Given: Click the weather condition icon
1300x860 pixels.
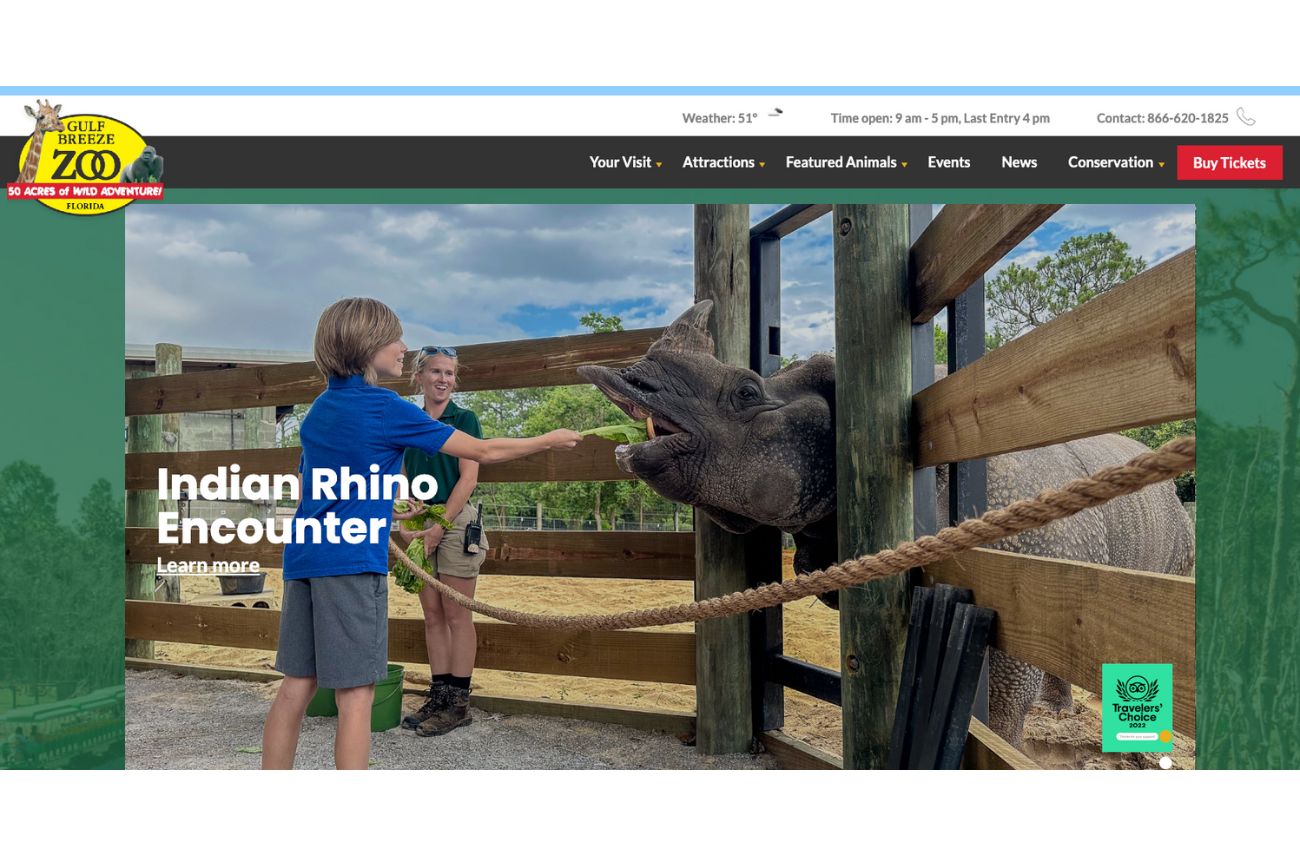Looking at the screenshot, I should (775, 113).
